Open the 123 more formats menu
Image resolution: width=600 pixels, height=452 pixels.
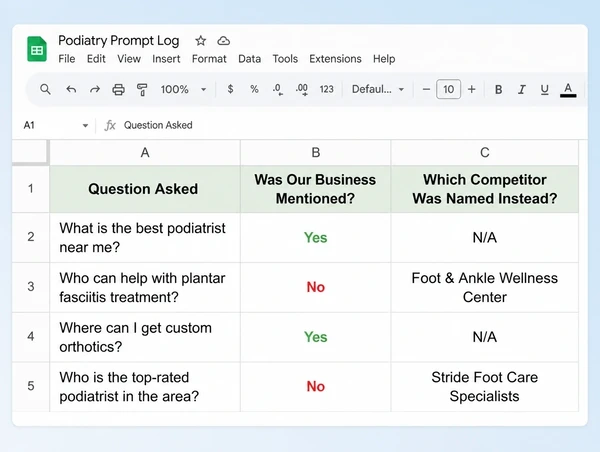(x=326, y=89)
